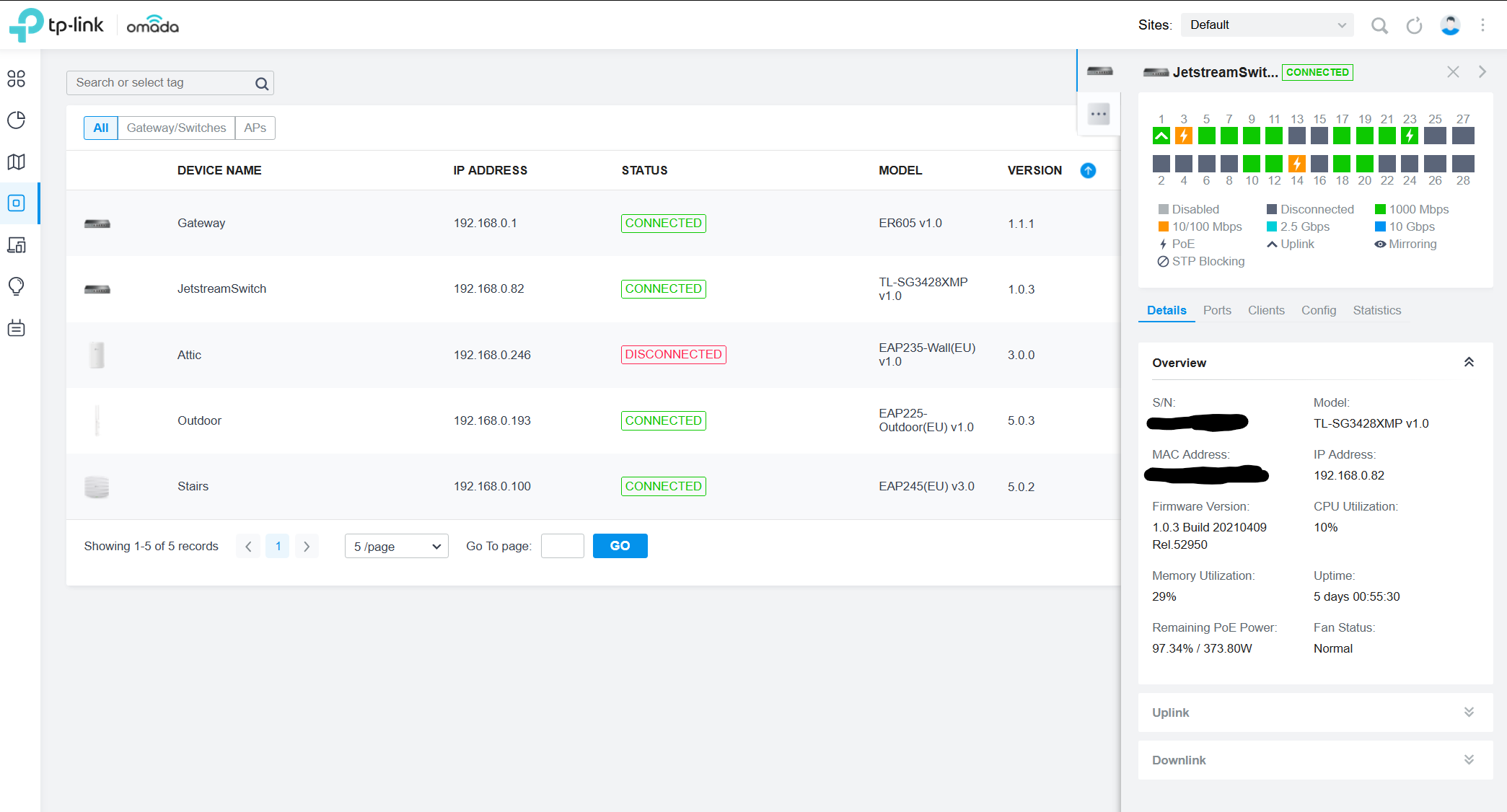
Task: Open the 5 /page dropdown
Action: coord(397,546)
